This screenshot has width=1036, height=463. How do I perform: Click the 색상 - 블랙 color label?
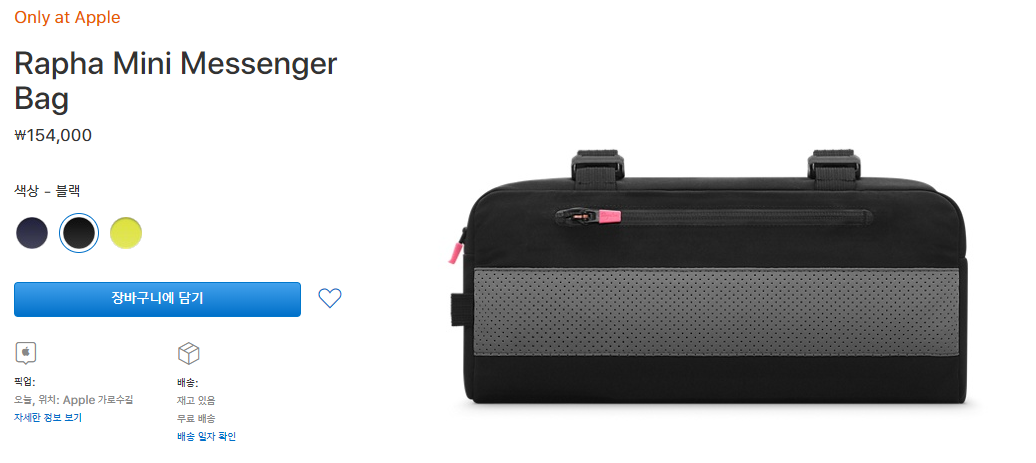pyautogui.click(x=47, y=192)
